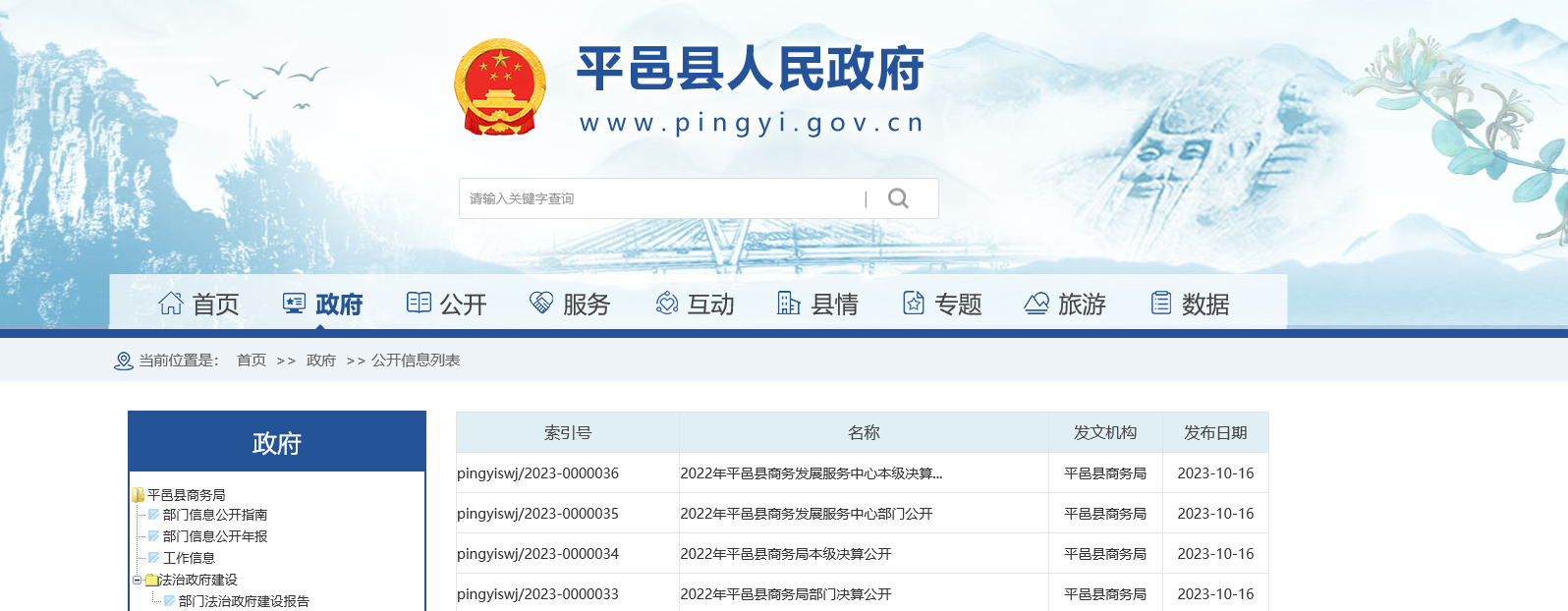Click date 2023-10-16 in row 0000035
1568x611 pixels.
tap(1215, 514)
